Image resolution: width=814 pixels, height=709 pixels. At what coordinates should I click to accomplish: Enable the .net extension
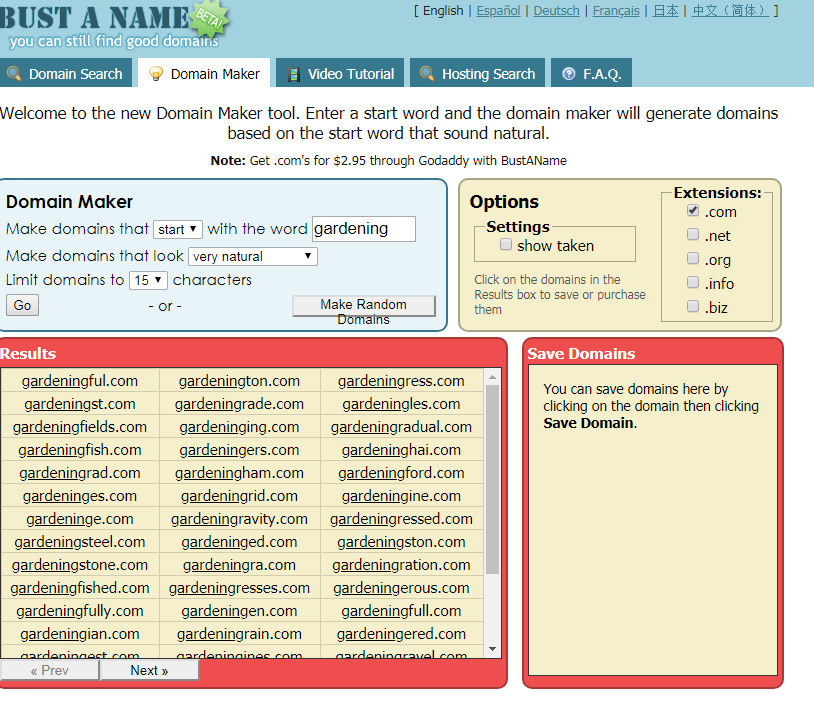[x=693, y=235]
